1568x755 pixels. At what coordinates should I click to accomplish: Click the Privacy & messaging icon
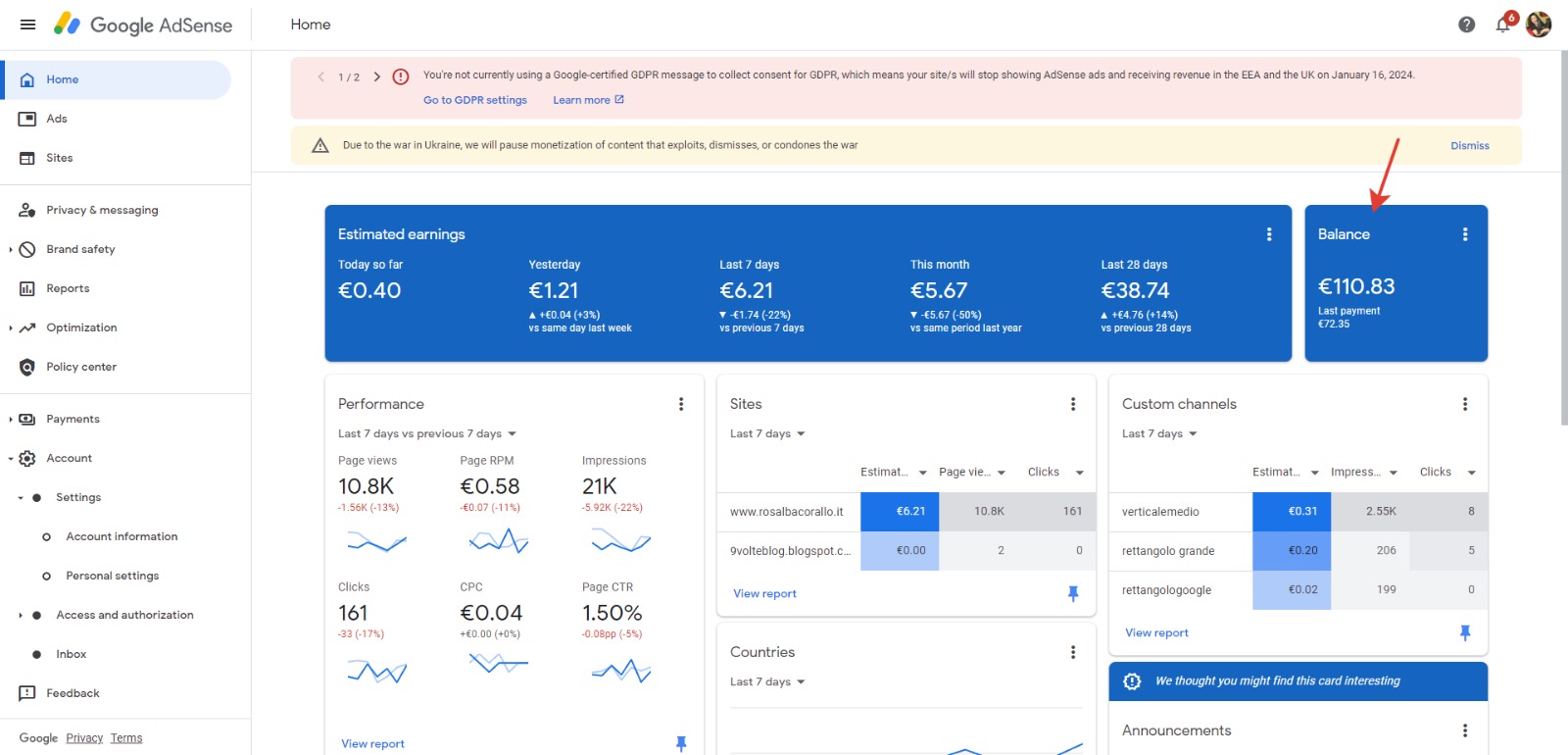[27, 210]
